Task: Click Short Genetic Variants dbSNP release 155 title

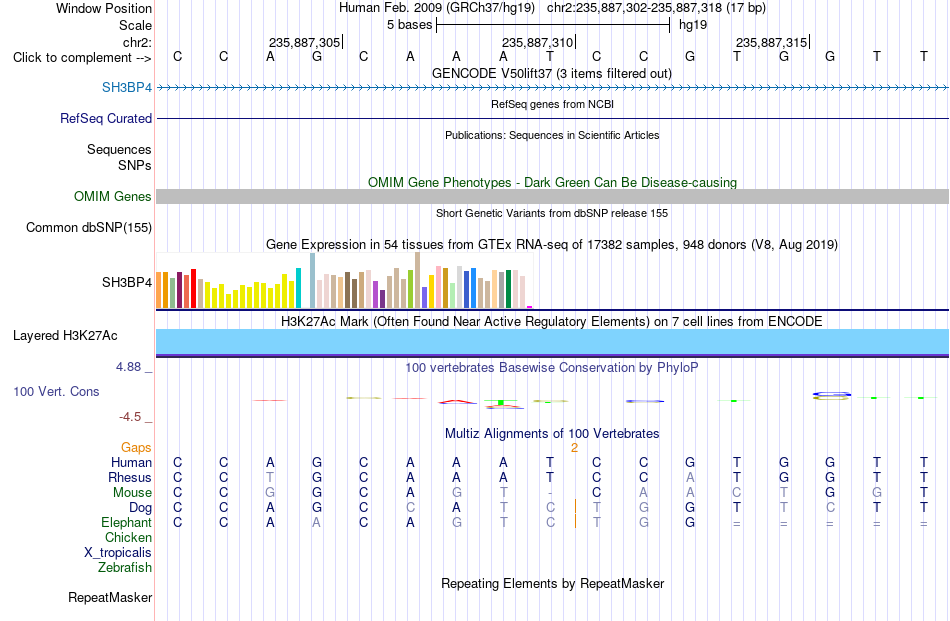Action: pyautogui.click(x=552, y=213)
